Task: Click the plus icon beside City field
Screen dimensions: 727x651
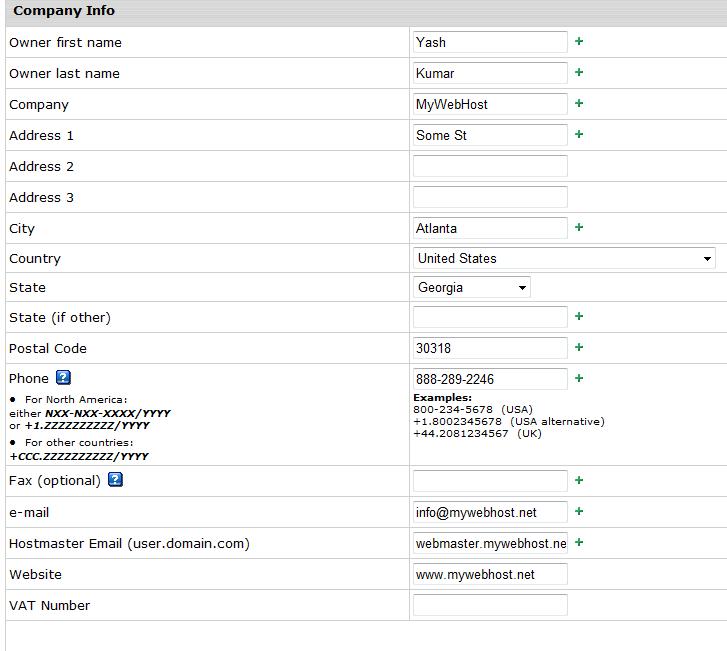Action: (579, 227)
